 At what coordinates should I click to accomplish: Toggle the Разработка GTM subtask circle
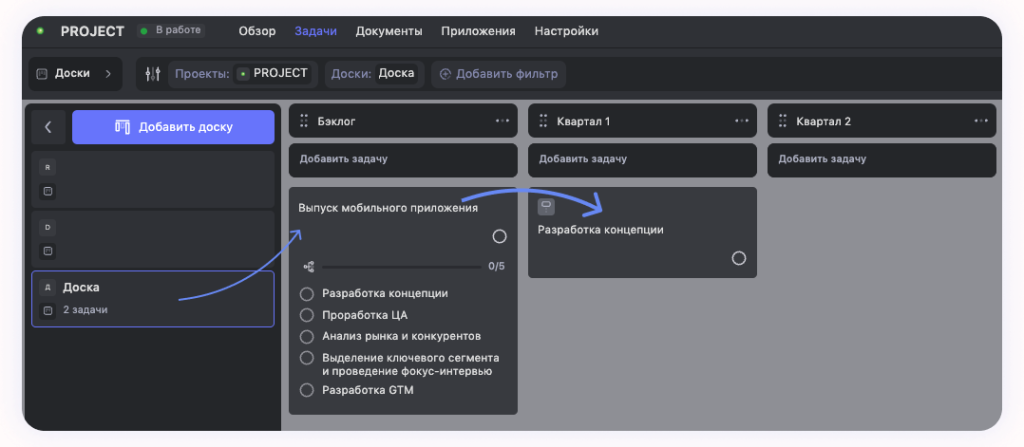point(307,390)
